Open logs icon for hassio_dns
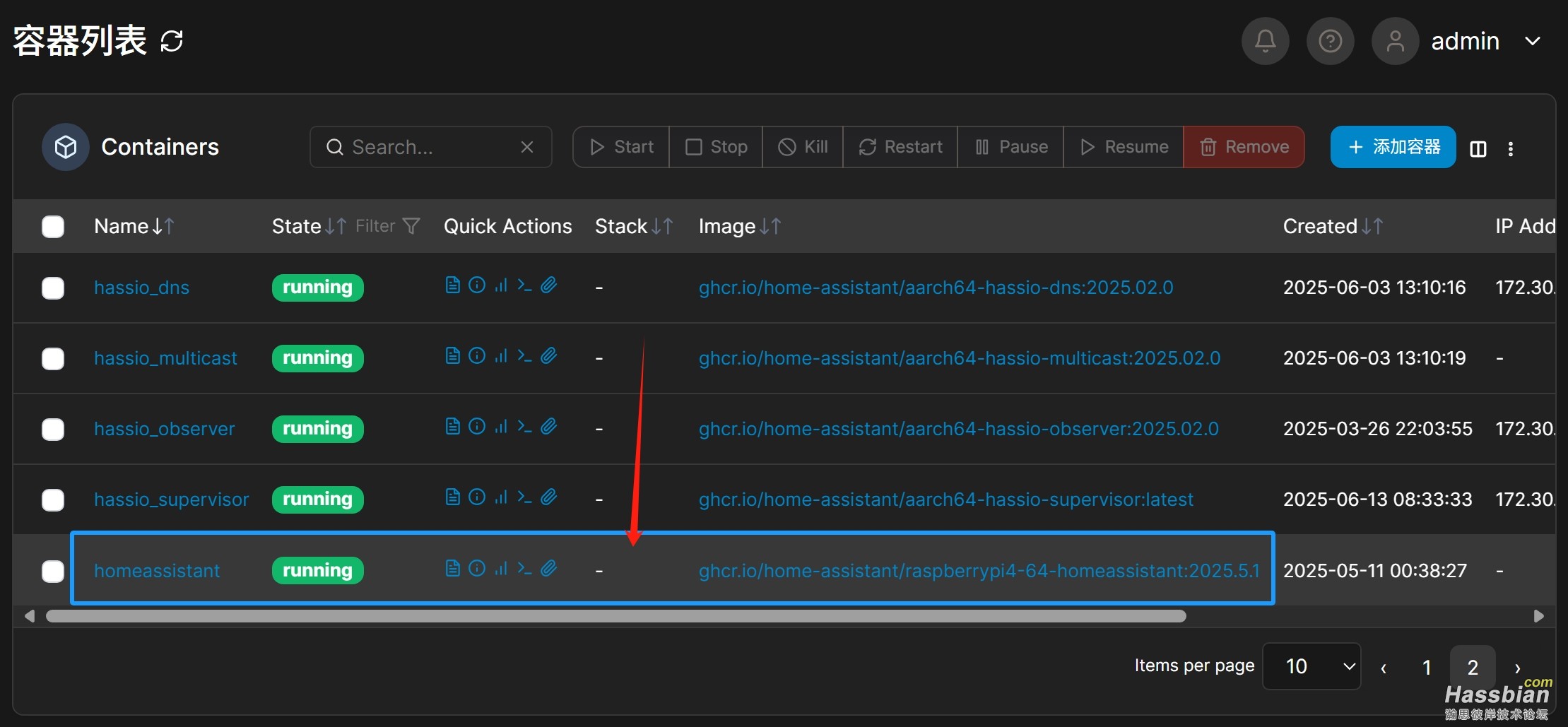 tap(452, 285)
